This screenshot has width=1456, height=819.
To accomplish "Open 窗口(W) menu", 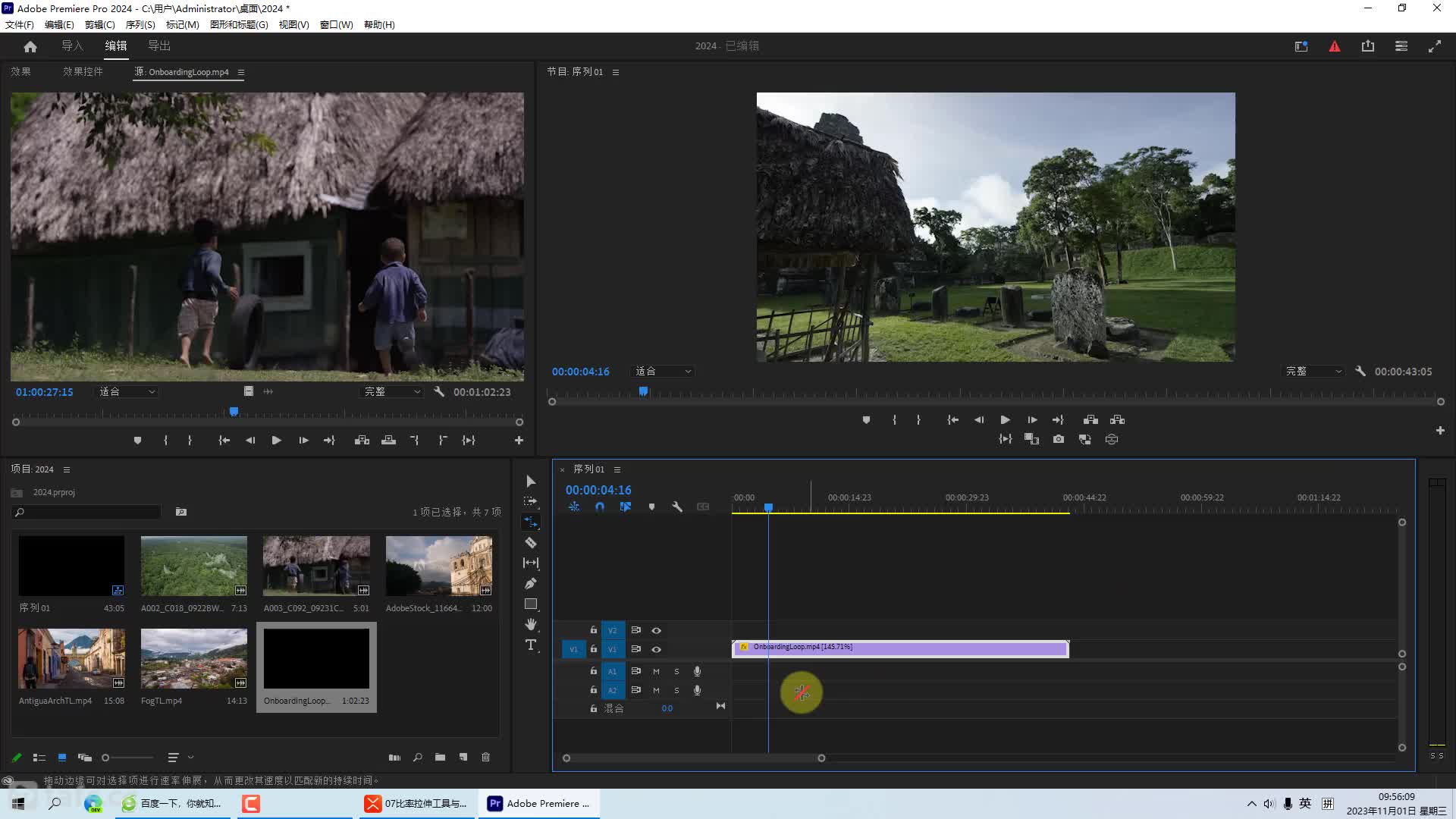I will point(336,24).
